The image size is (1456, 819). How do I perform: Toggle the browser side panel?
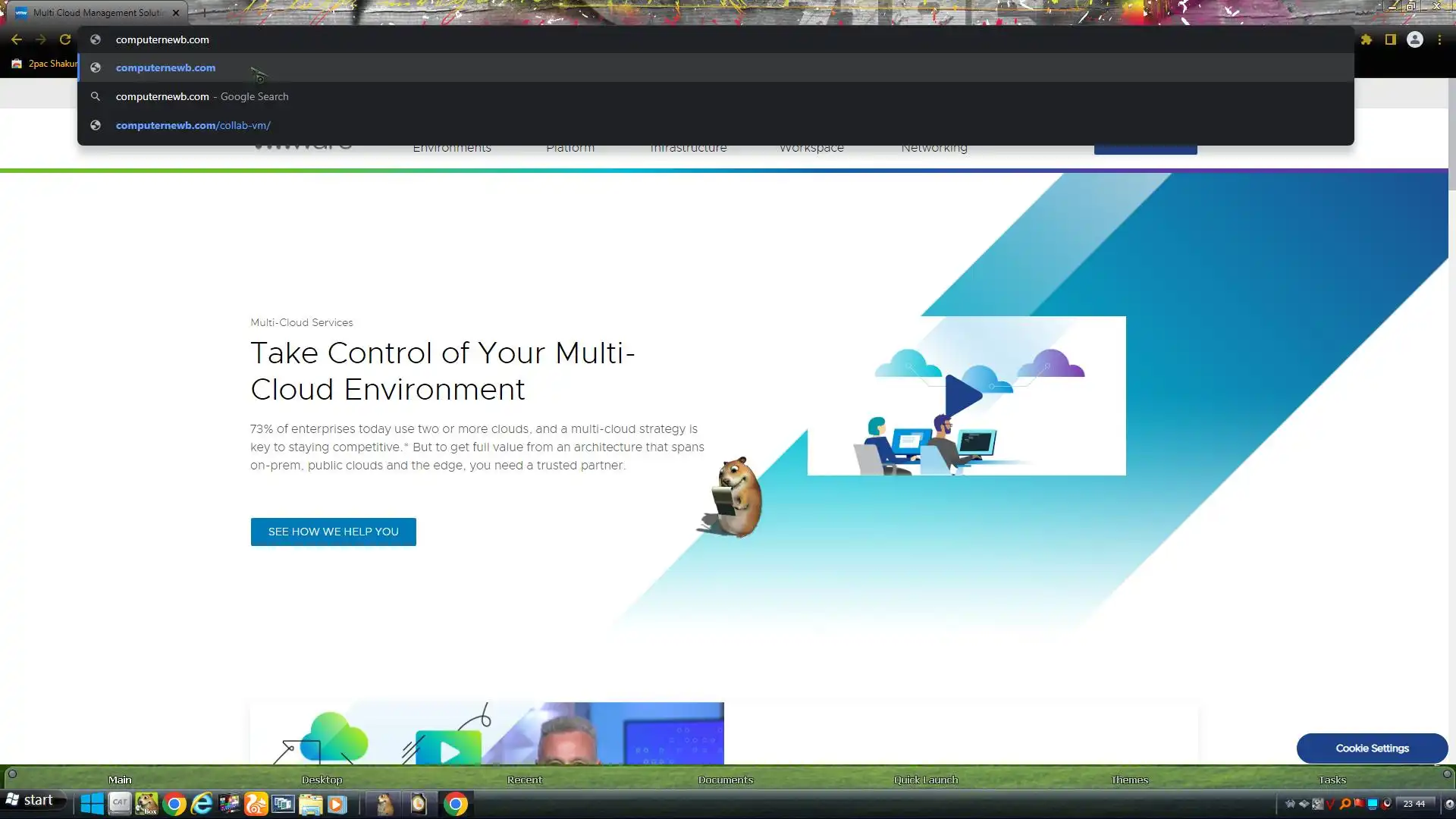1391,39
